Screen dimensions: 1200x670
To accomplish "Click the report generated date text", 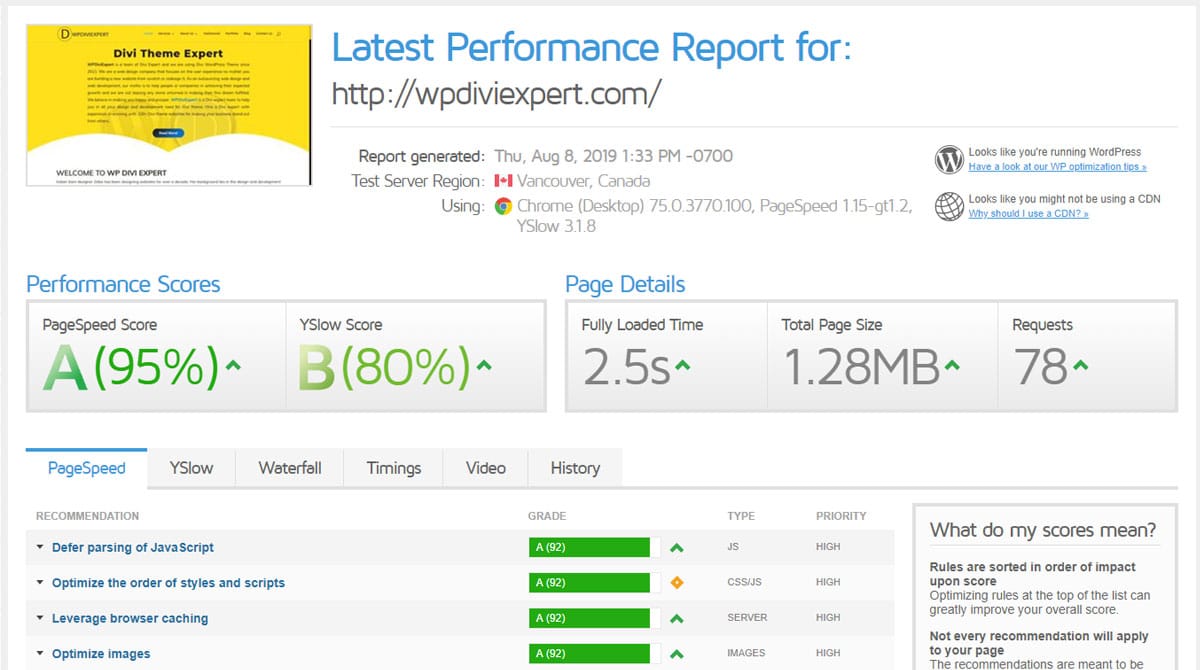I will point(614,156).
